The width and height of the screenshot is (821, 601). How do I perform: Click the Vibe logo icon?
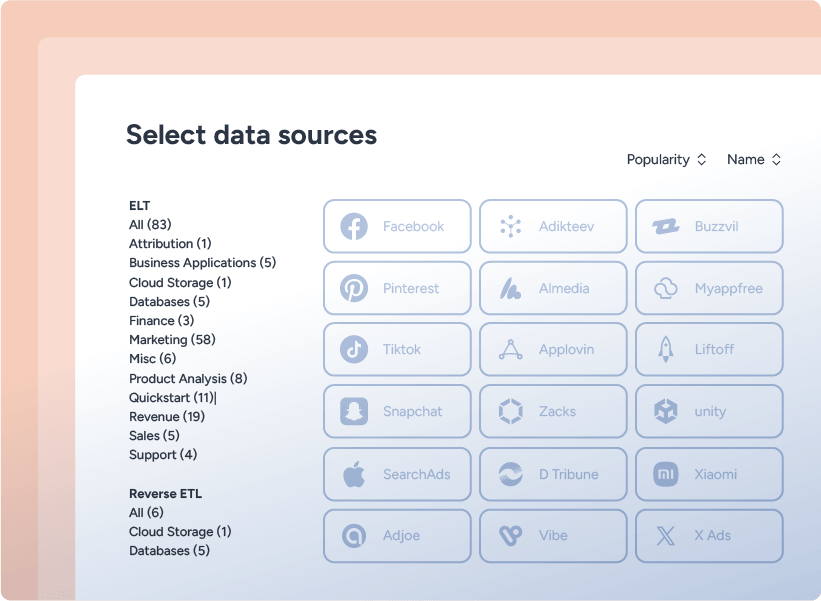(511, 536)
